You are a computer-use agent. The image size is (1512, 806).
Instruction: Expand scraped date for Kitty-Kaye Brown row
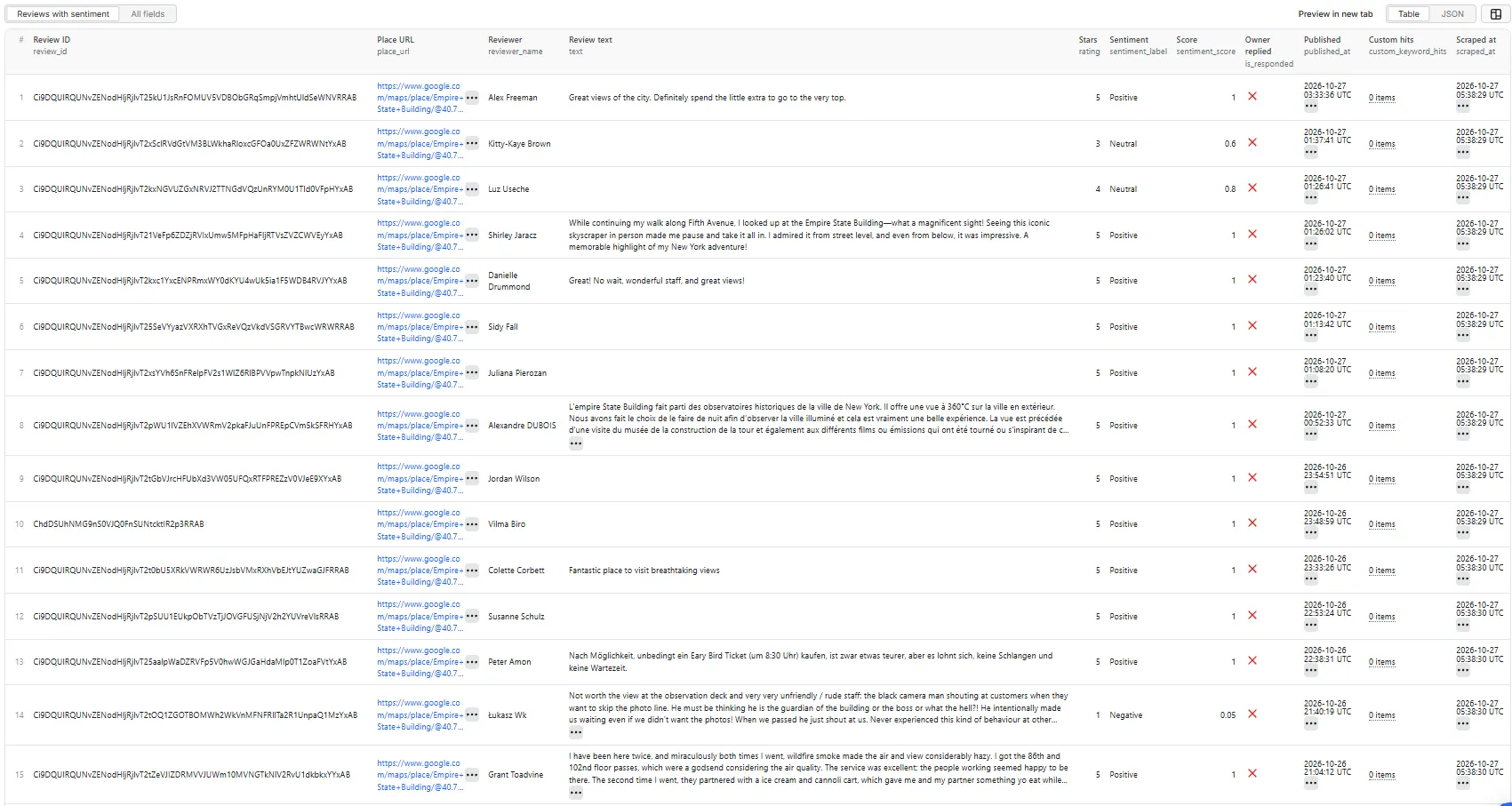click(1463, 153)
